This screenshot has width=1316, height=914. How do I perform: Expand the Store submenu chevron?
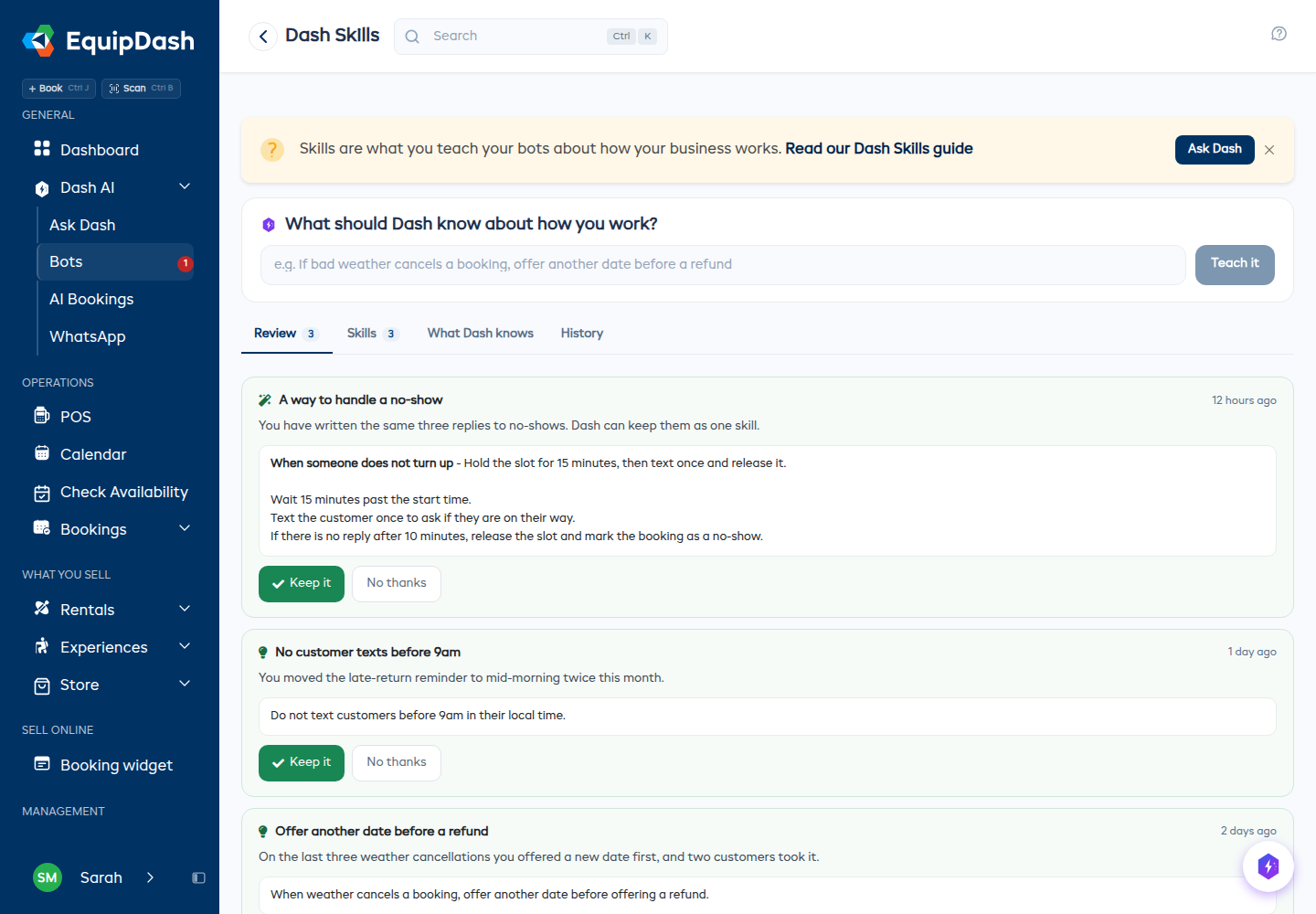[185, 684]
